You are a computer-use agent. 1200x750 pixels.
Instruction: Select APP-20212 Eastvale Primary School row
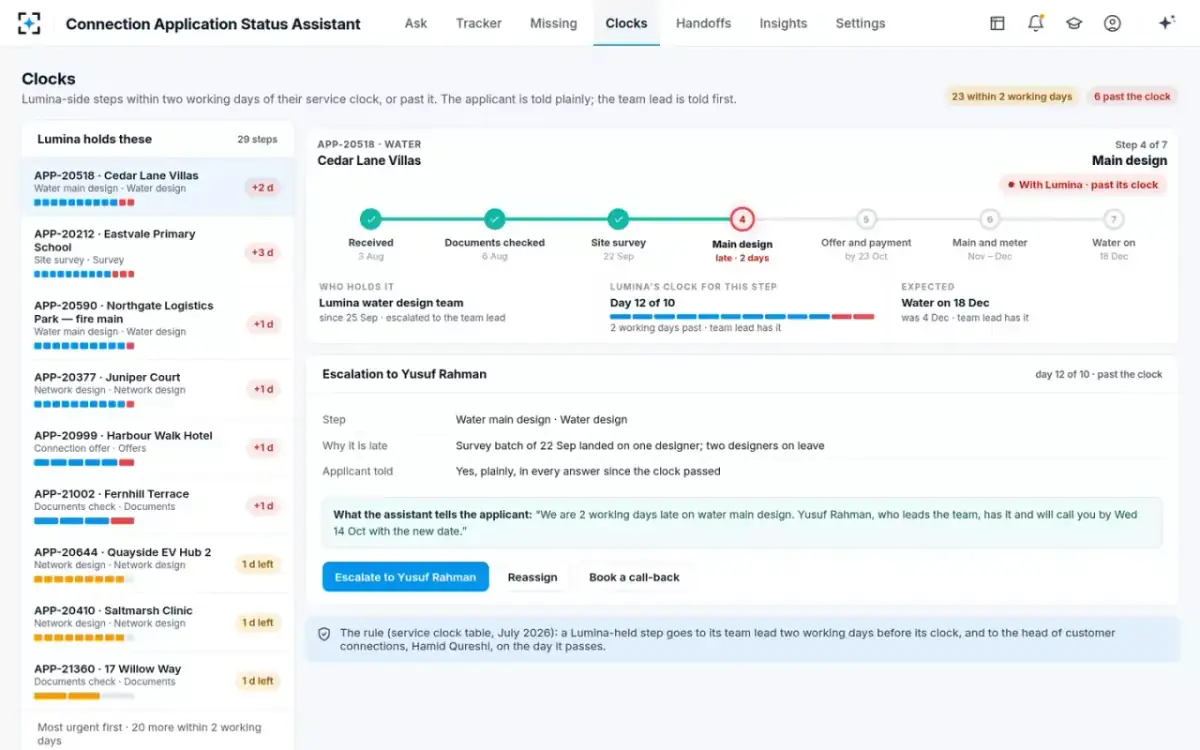coord(158,253)
